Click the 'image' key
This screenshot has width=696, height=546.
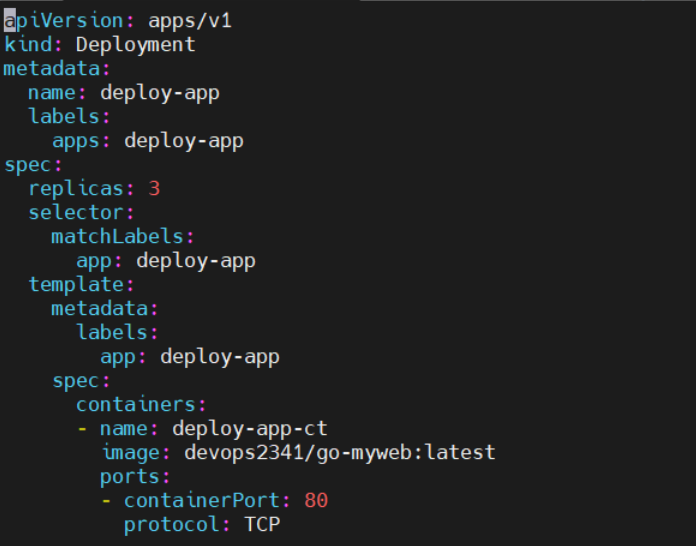pyautogui.click(x=131, y=453)
